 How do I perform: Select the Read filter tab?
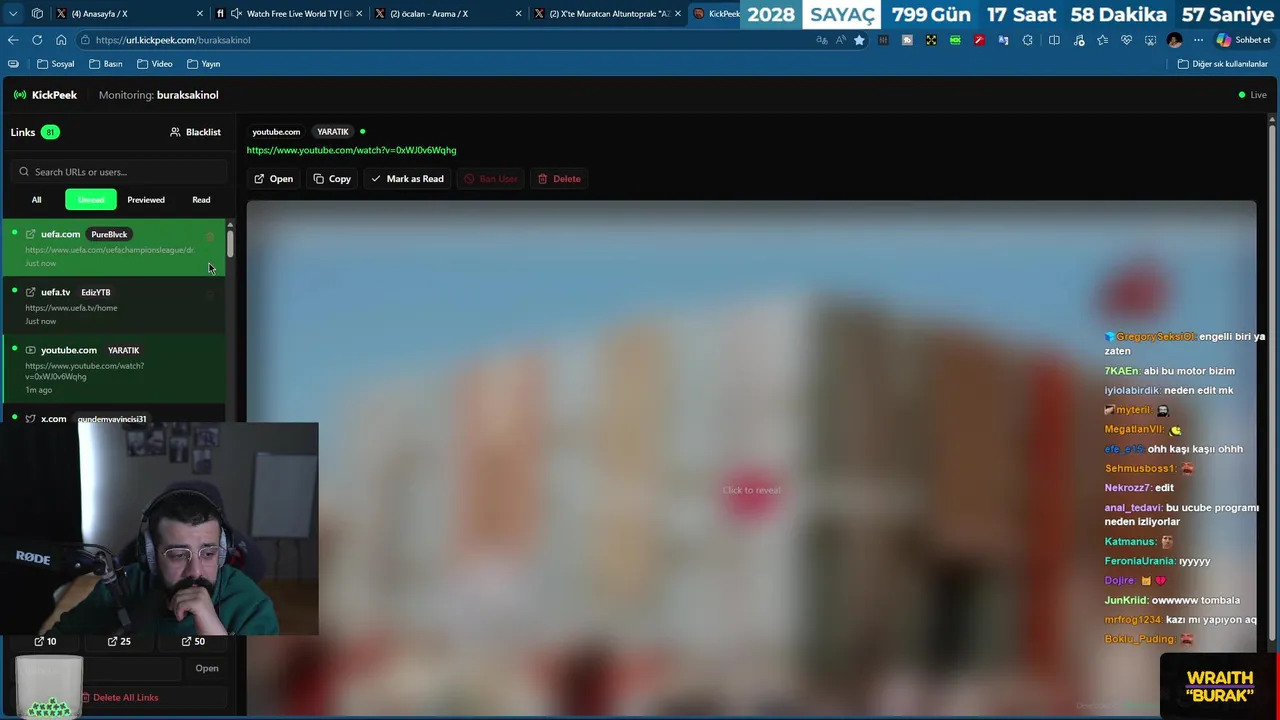201,200
